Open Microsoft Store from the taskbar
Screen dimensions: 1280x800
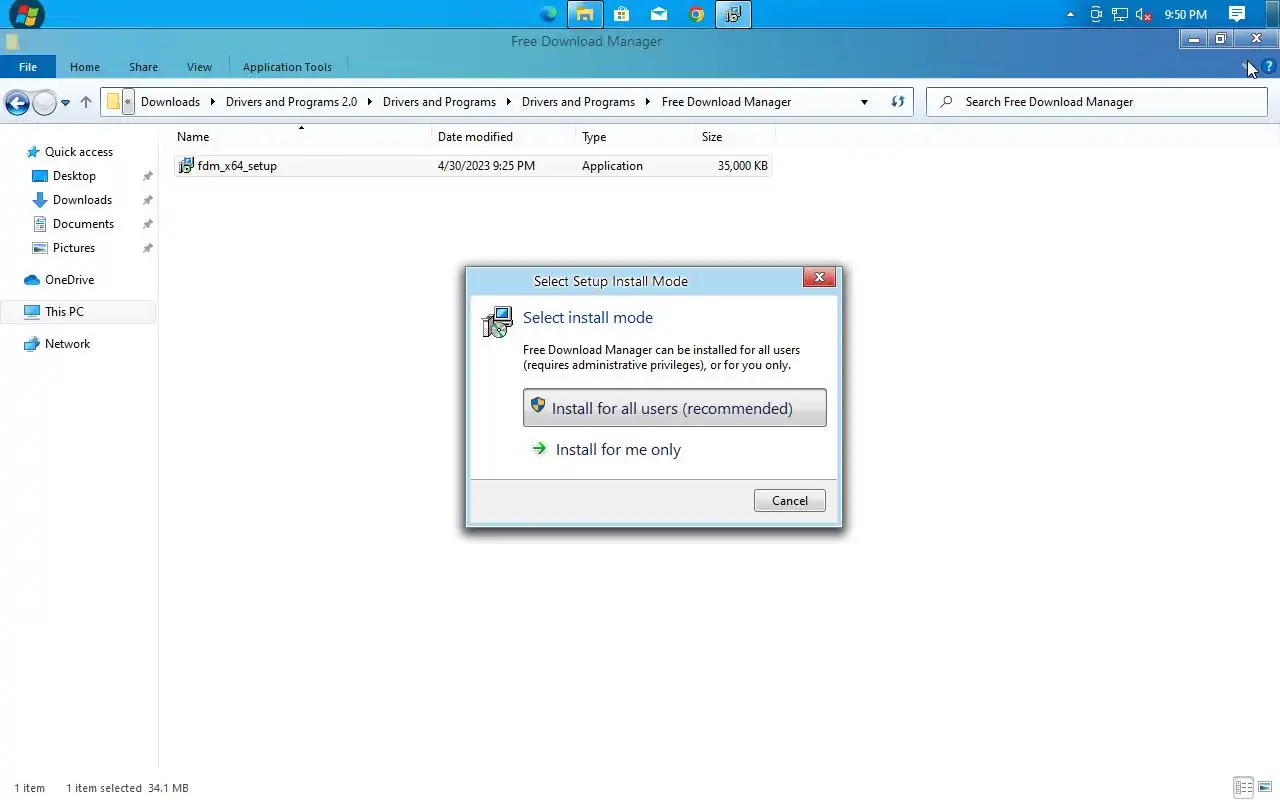[x=622, y=14]
